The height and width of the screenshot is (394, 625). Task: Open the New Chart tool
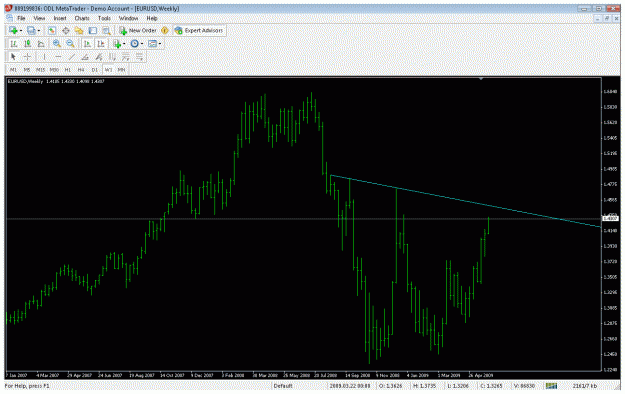click(x=13, y=30)
